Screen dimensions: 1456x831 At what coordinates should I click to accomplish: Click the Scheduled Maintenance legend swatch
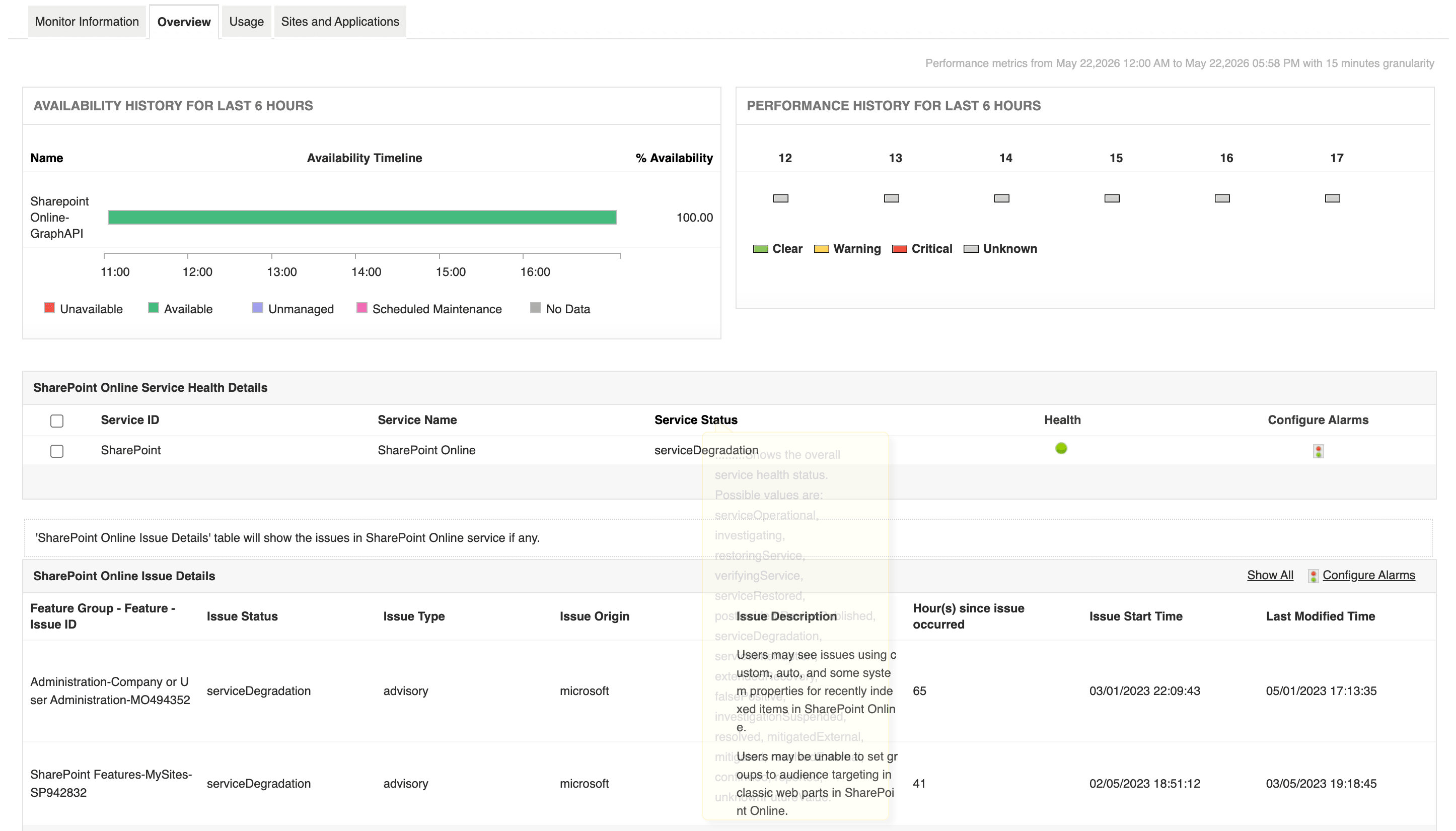point(361,308)
